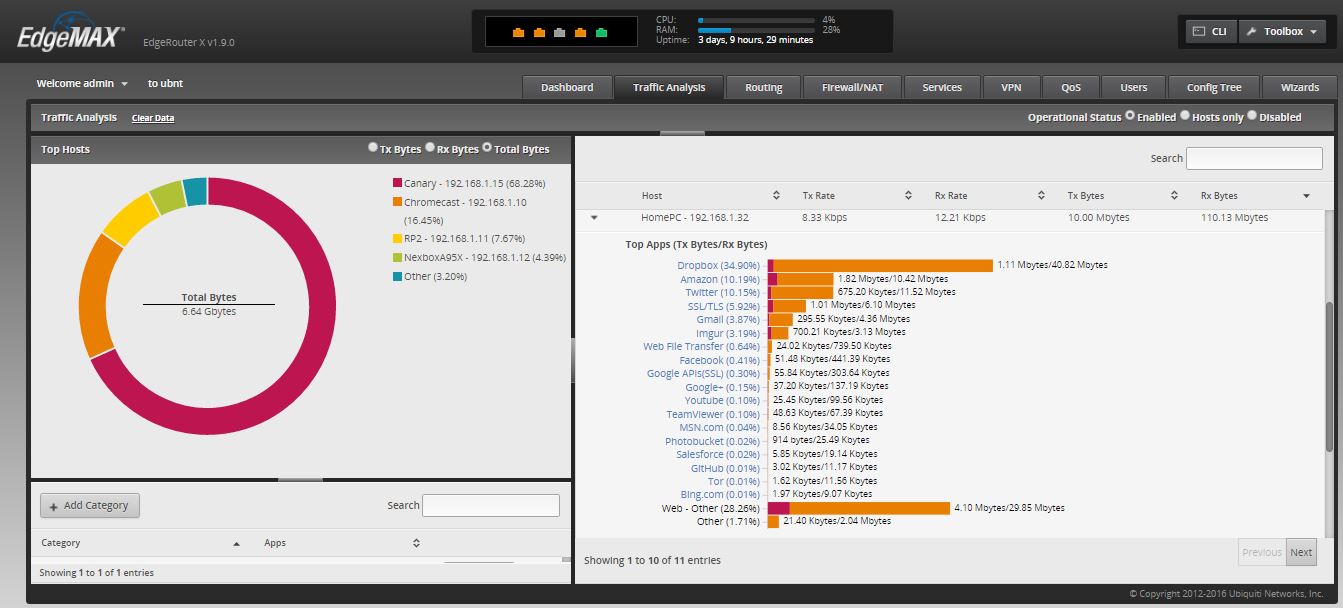The height and width of the screenshot is (608, 1343).
Task: Go to the Users tab
Action: point(1134,88)
